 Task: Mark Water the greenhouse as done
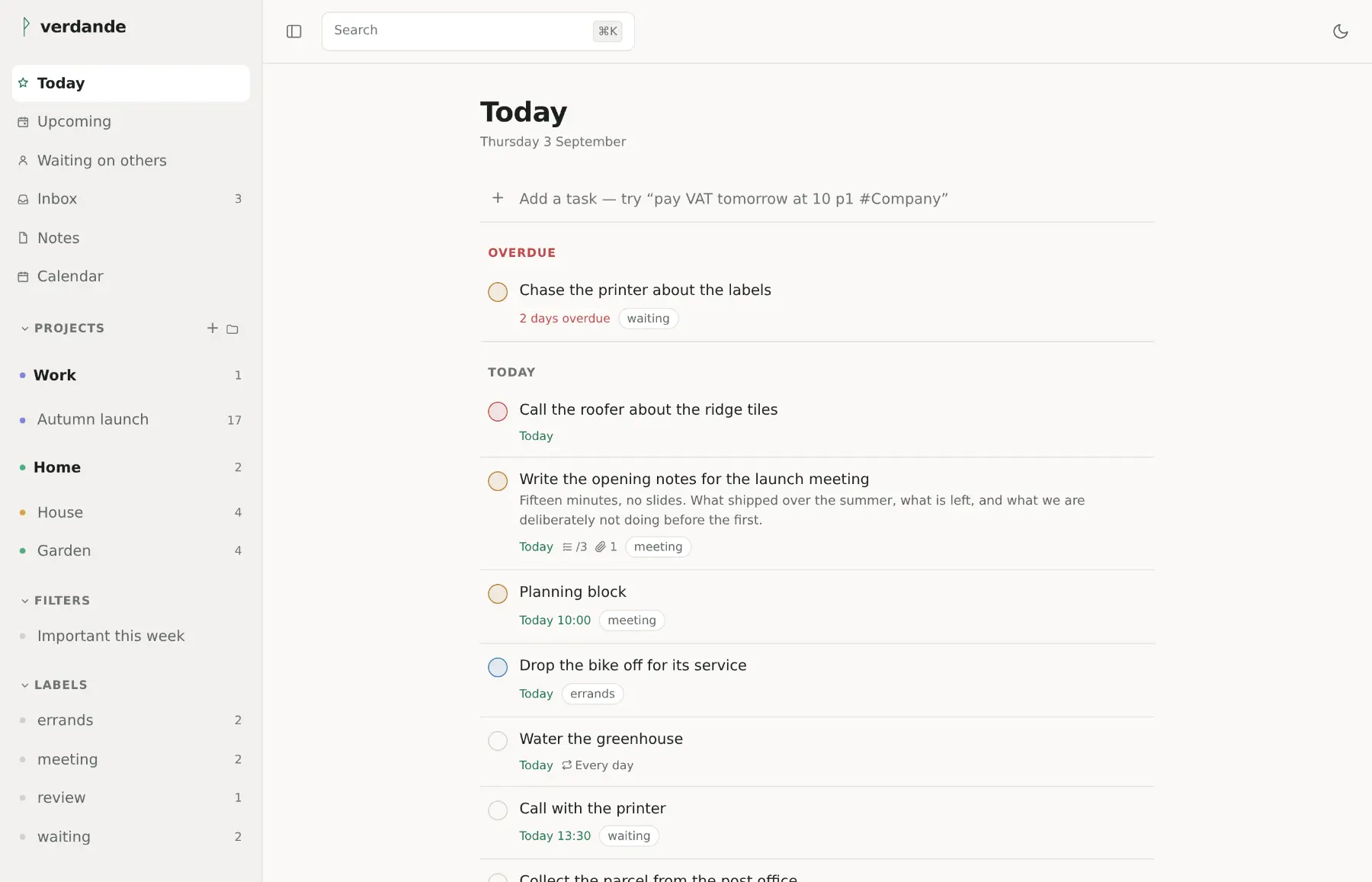point(498,741)
